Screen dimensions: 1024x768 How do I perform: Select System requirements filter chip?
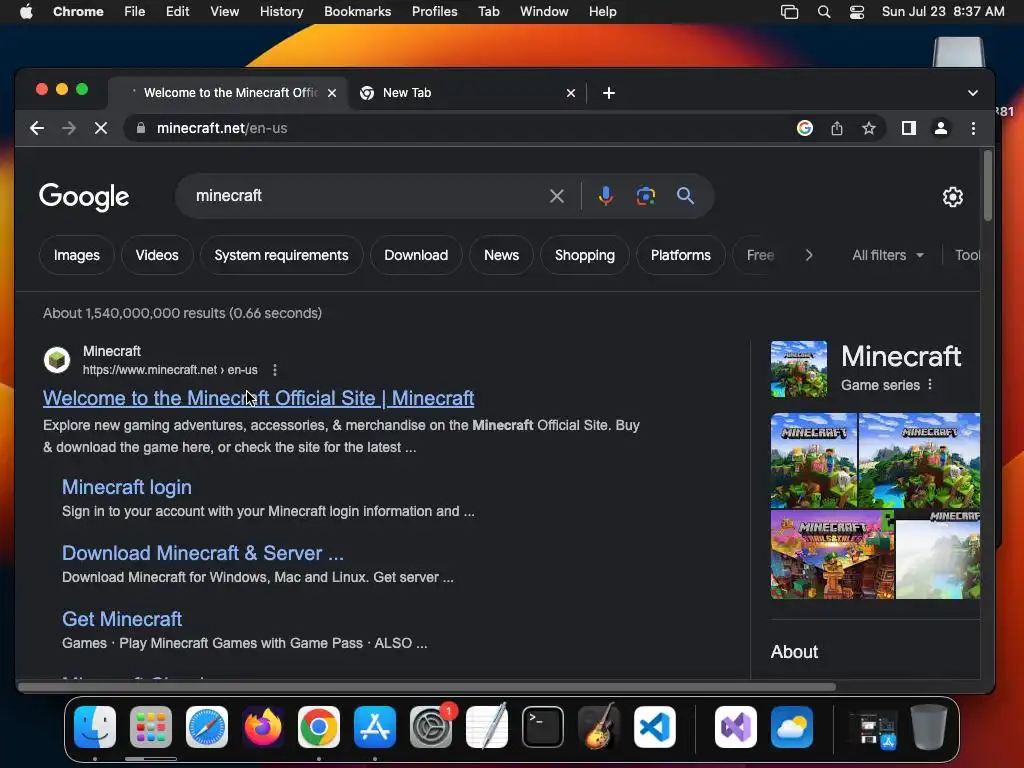(281, 255)
